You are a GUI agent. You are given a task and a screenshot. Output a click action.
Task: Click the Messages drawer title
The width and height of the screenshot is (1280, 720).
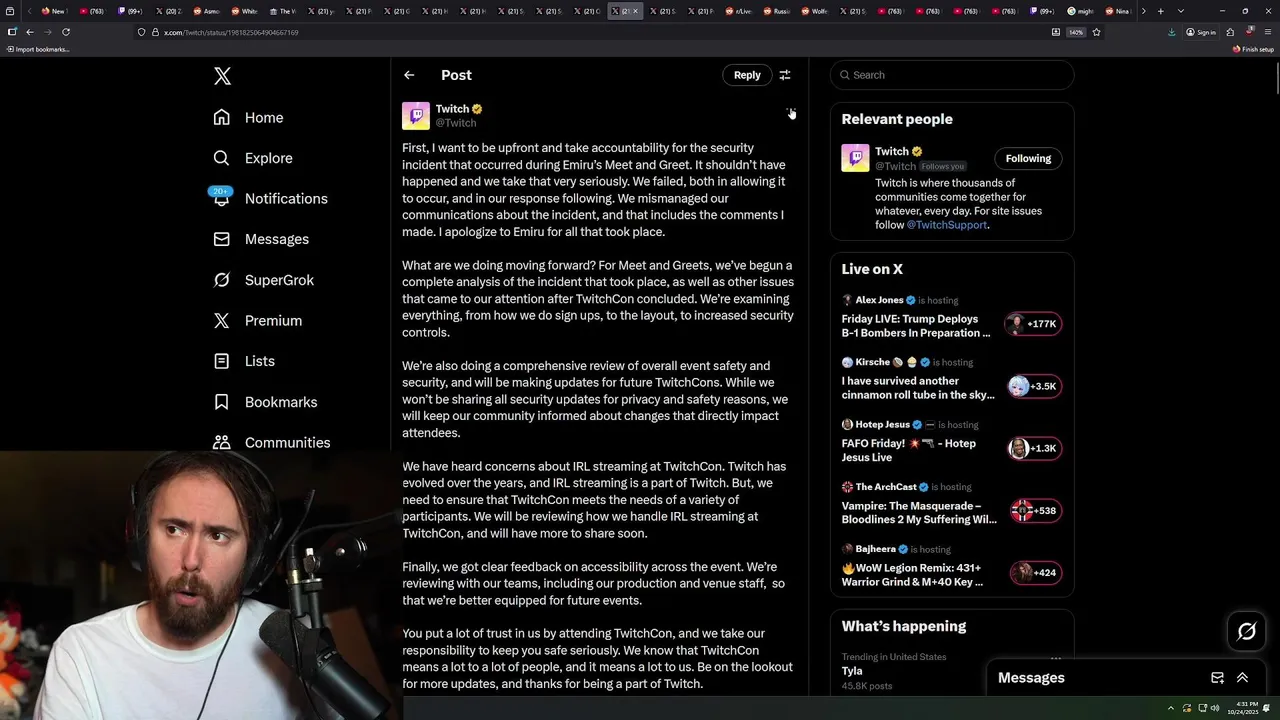click(x=1031, y=678)
